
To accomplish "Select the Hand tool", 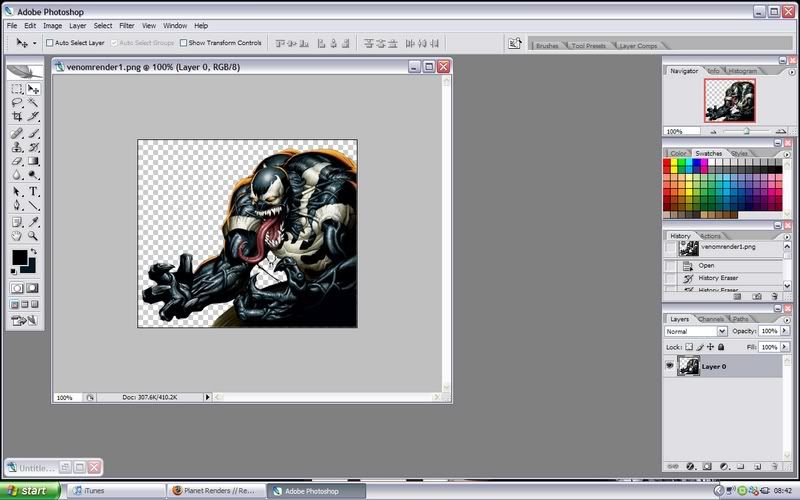I will (17, 236).
